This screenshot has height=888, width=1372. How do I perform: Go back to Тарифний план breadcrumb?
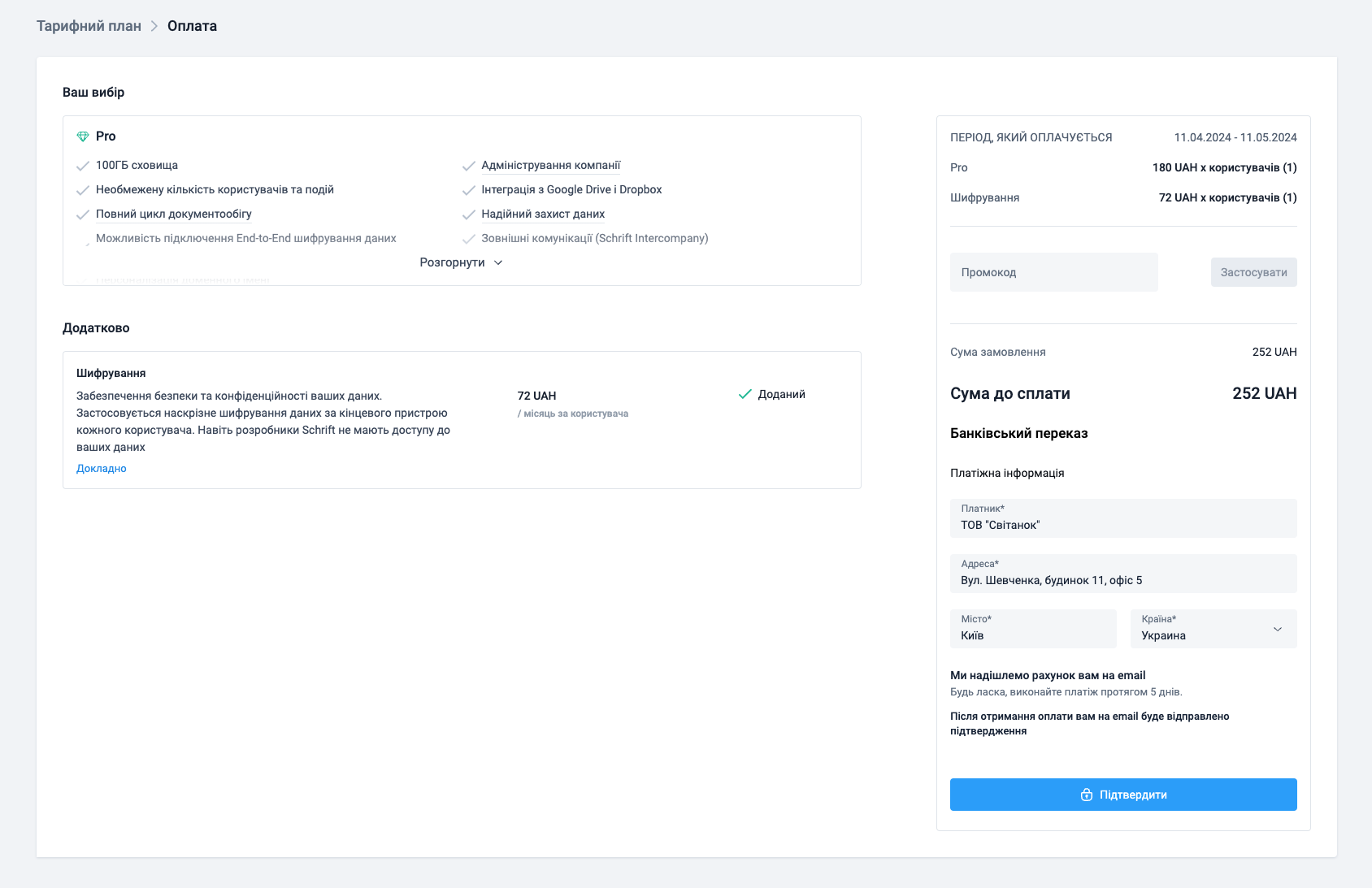(89, 26)
